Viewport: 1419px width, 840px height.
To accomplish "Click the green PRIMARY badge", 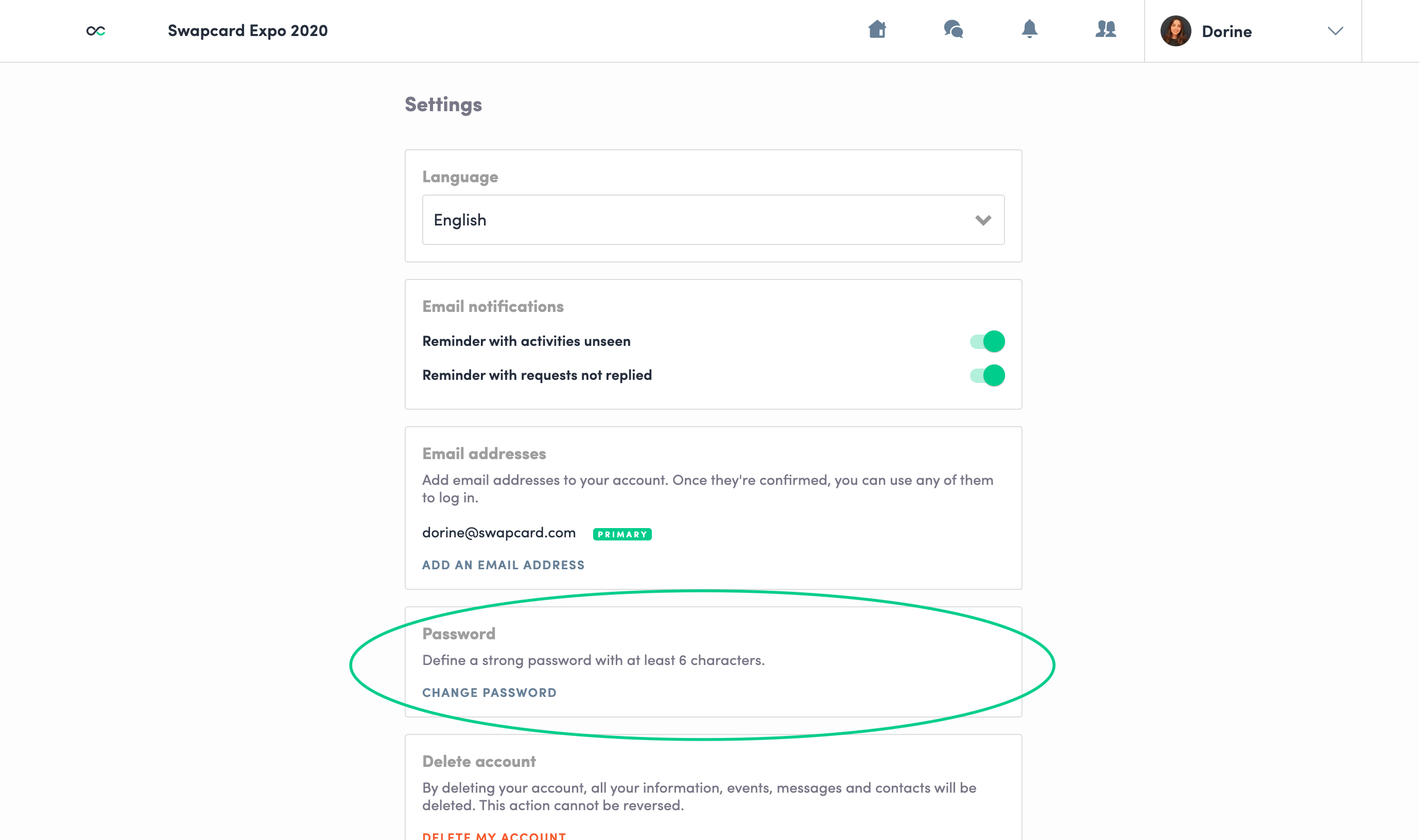I will (x=622, y=534).
